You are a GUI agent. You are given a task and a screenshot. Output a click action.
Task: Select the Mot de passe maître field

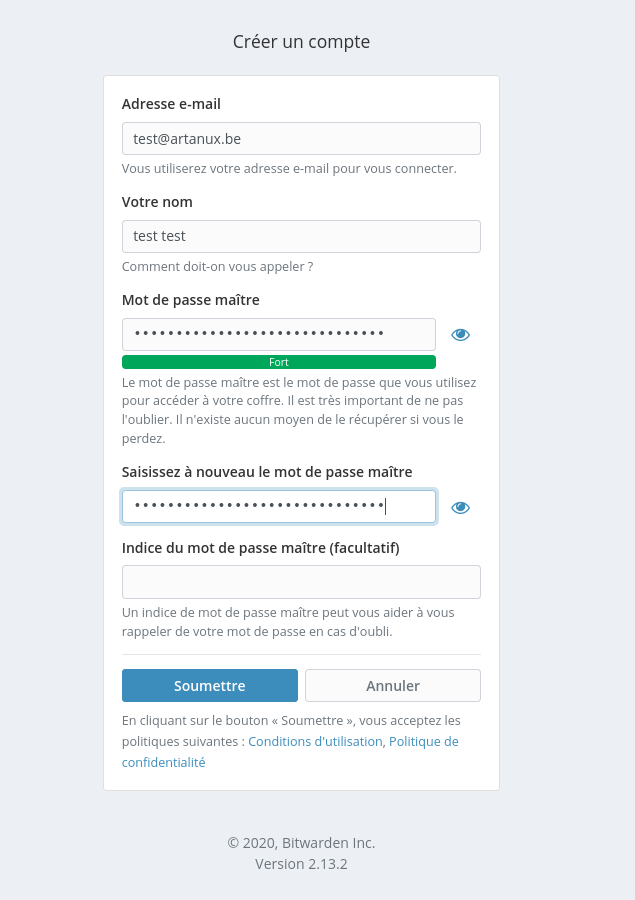[278, 335]
